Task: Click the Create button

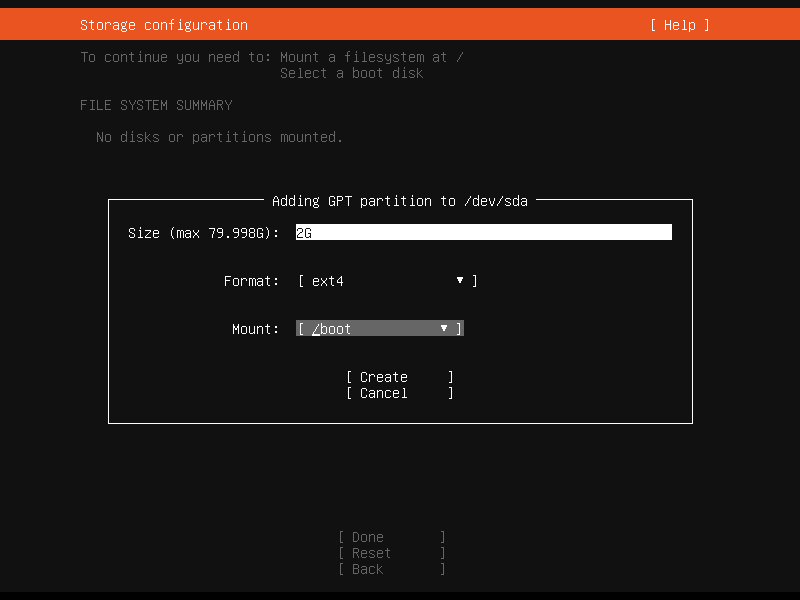Action: click(x=399, y=377)
